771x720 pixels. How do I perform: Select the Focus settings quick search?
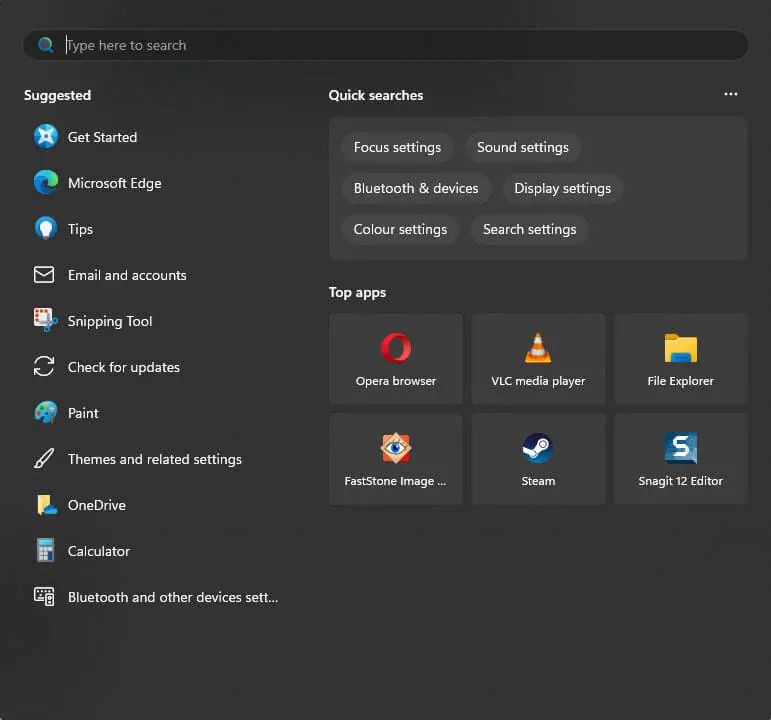tap(397, 148)
